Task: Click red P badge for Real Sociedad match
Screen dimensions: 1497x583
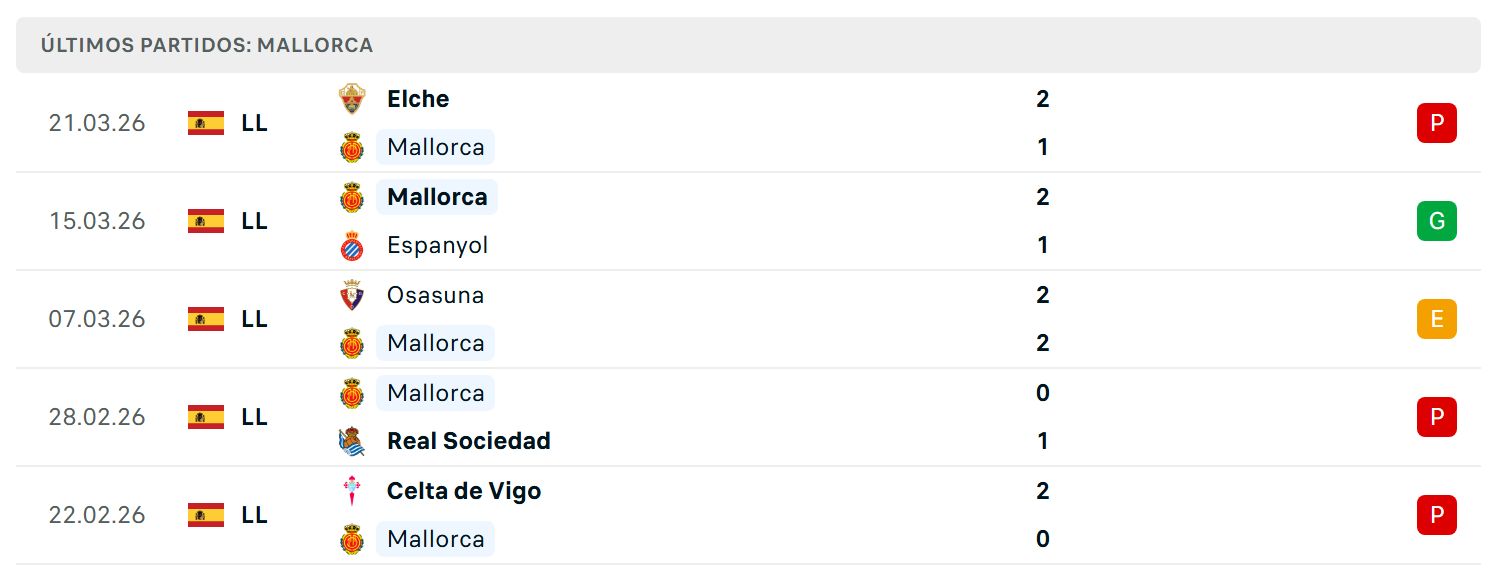Action: [1436, 417]
